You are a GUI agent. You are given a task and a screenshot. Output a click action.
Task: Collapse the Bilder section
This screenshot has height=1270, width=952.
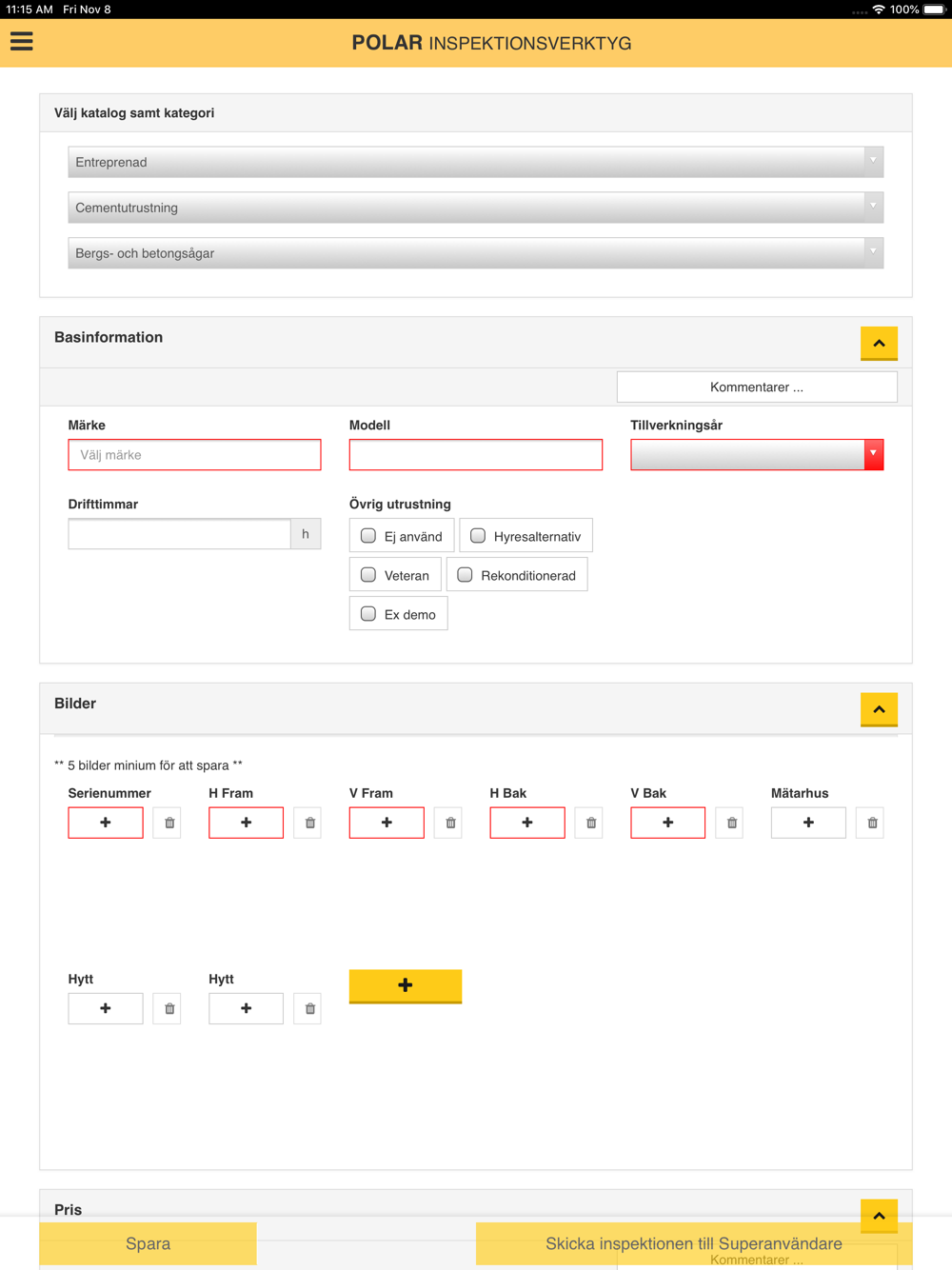pos(879,709)
